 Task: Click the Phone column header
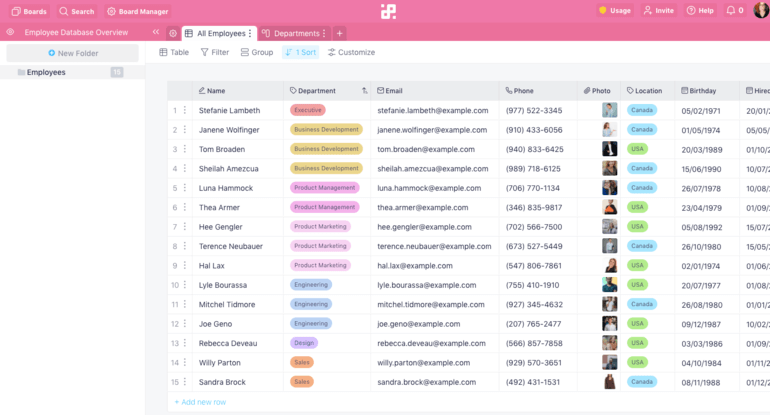[538, 91]
